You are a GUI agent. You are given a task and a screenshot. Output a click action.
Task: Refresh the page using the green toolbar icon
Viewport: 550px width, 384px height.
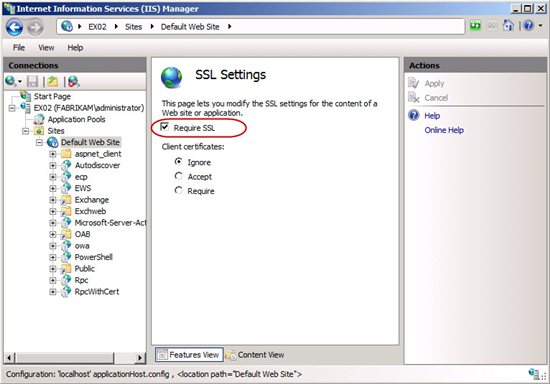475,26
